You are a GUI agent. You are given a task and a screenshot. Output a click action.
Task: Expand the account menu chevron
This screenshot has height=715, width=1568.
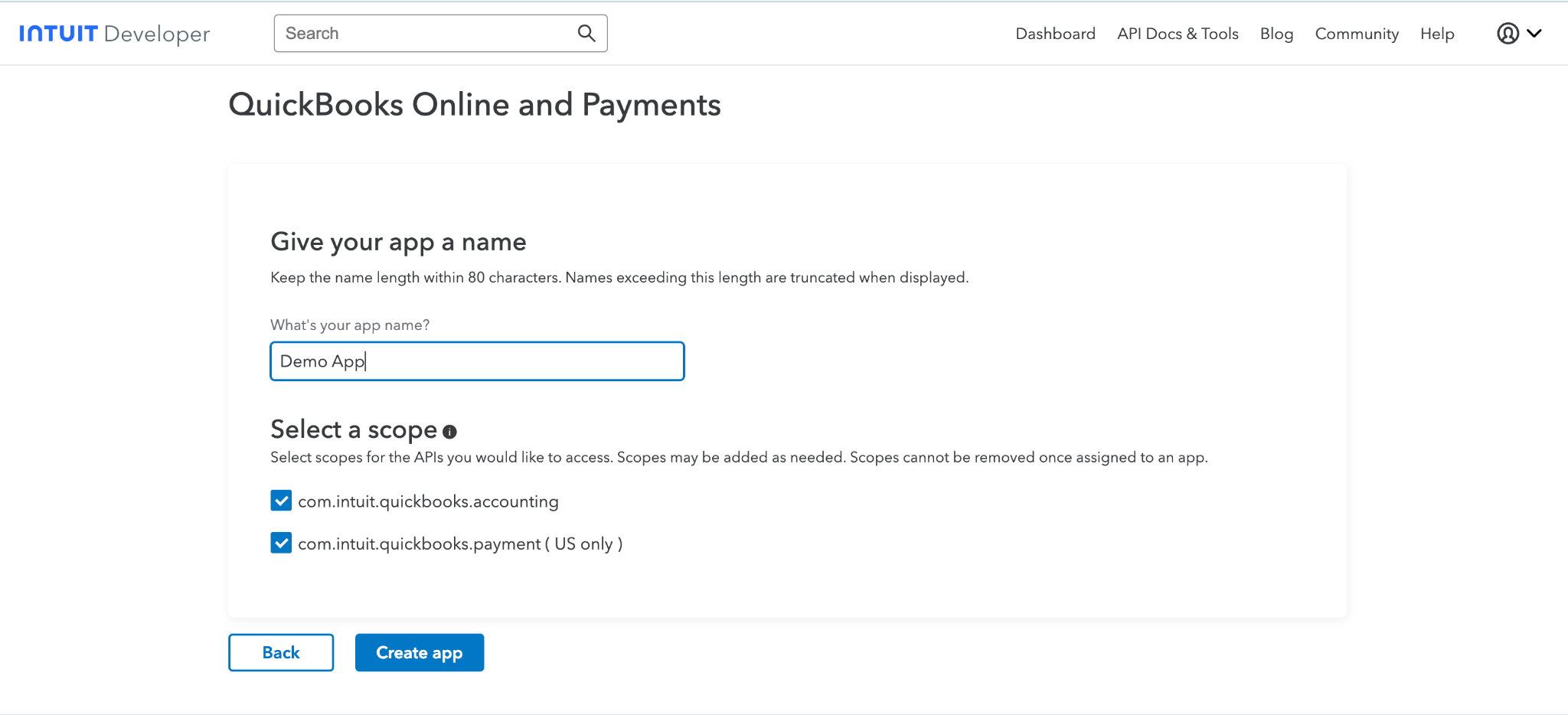click(1534, 33)
